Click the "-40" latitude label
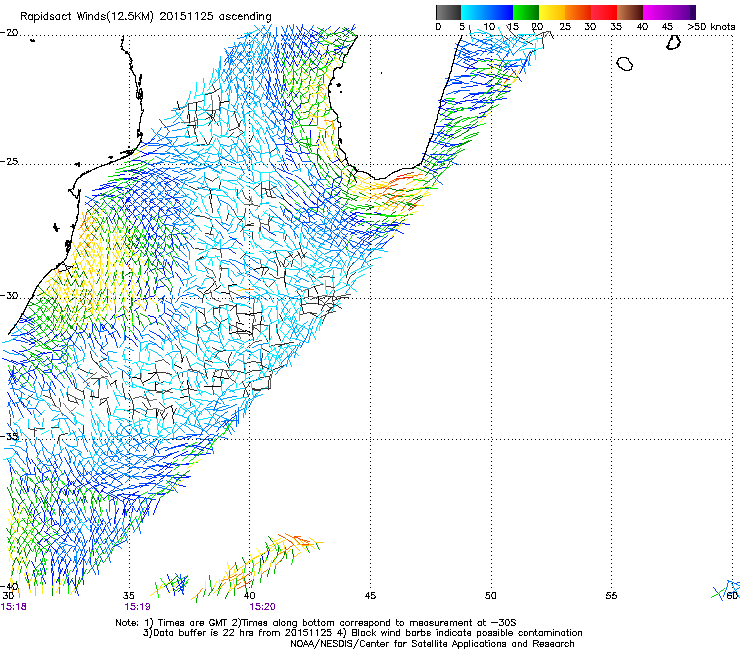Viewport: 740px width, 650px height. tap(9, 586)
